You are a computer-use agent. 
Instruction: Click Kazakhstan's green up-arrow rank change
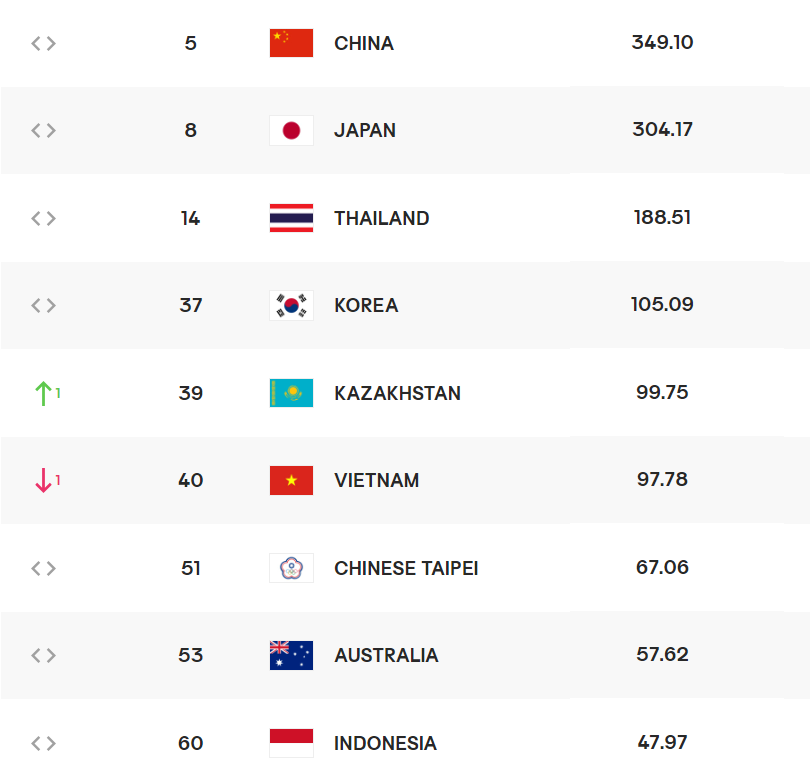tap(44, 393)
